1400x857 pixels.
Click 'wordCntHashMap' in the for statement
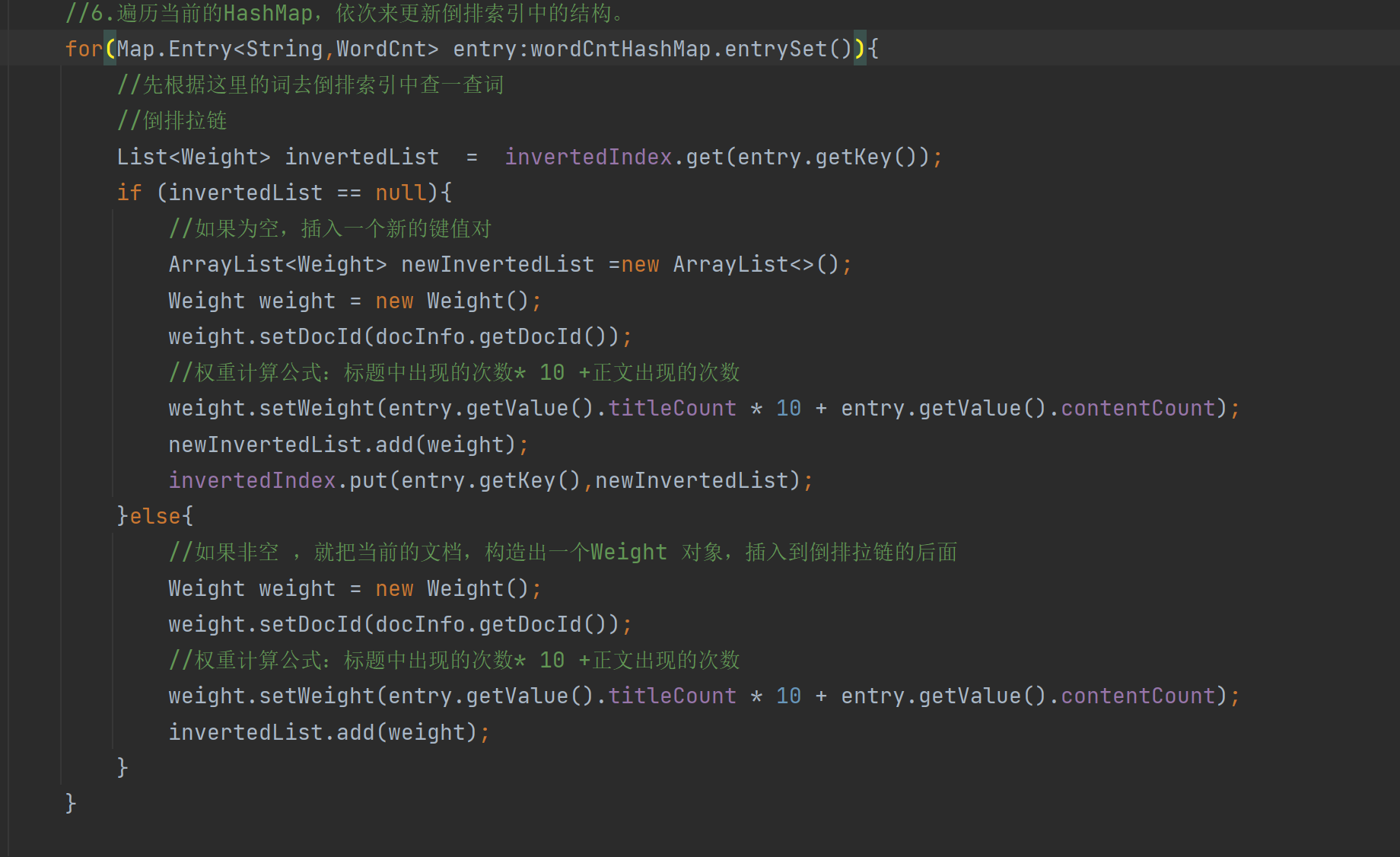click(x=620, y=49)
